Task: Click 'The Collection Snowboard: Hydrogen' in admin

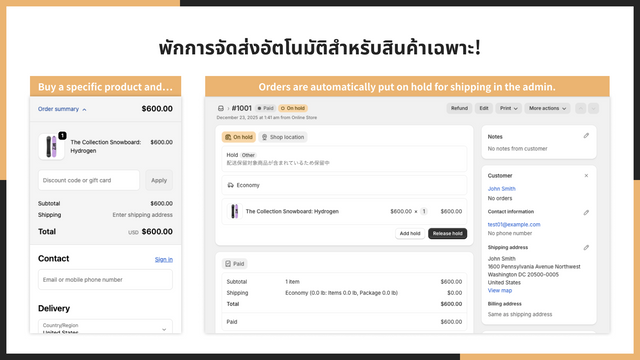Action: pyautogui.click(x=292, y=211)
